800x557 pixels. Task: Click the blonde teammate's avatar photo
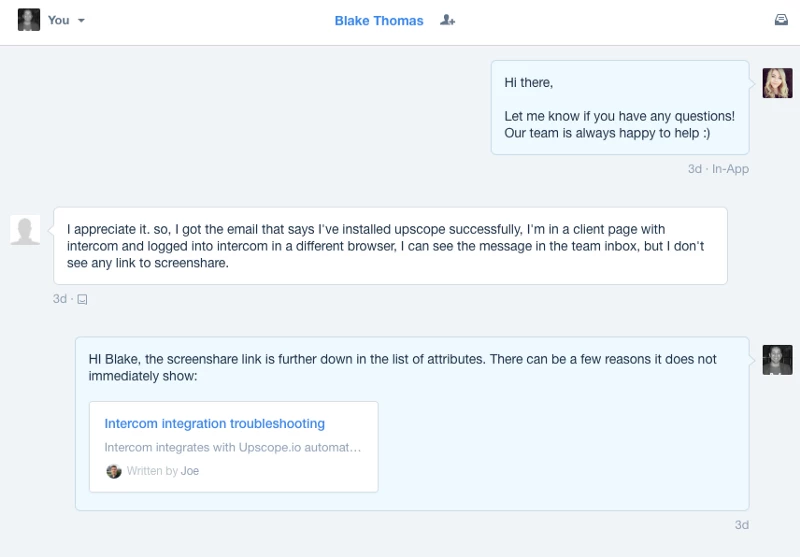tap(777, 83)
